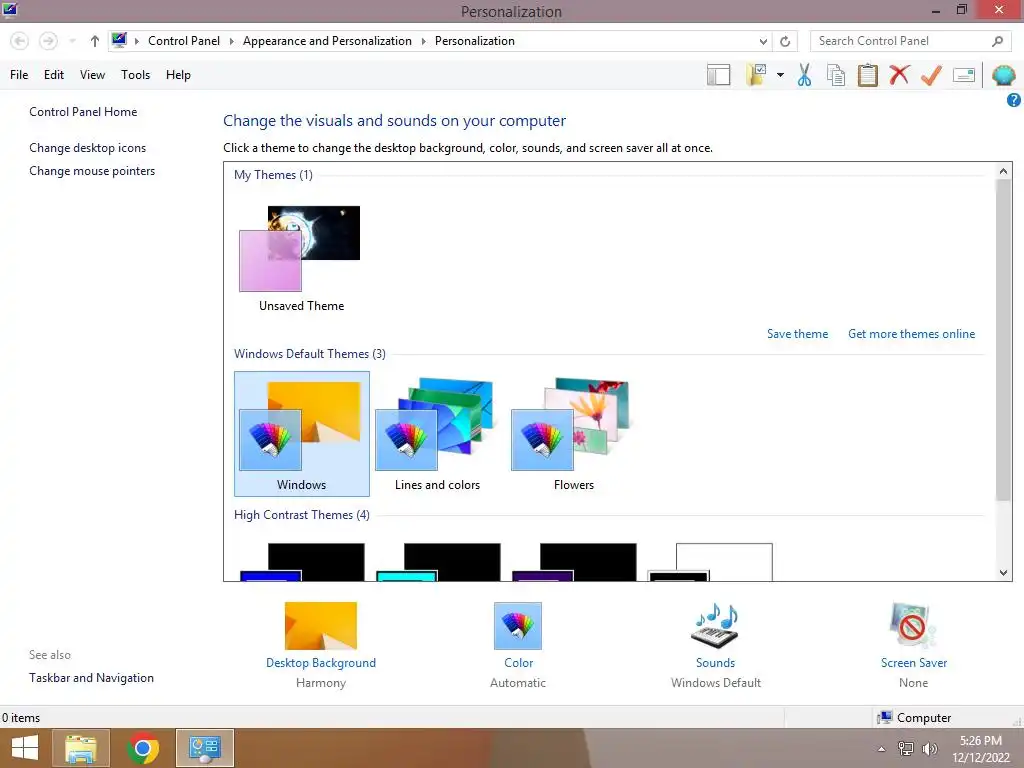Click the Copy toolbar icon
The image size is (1024, 768).
(x=836, y=74)
